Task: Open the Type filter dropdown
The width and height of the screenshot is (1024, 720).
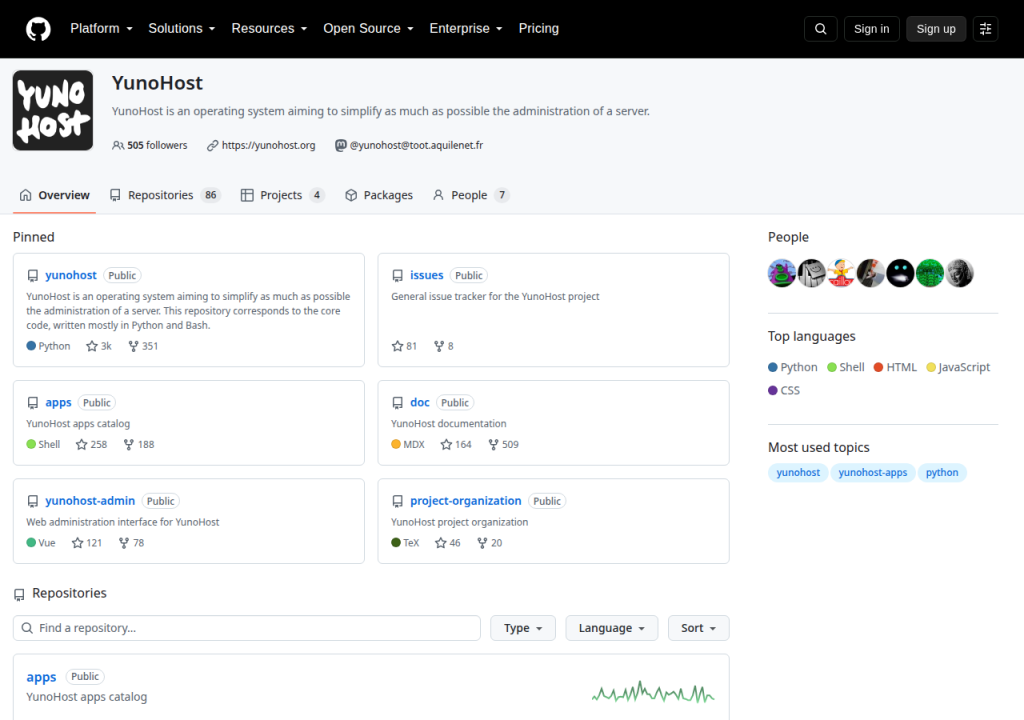Action: click(522, 628)
